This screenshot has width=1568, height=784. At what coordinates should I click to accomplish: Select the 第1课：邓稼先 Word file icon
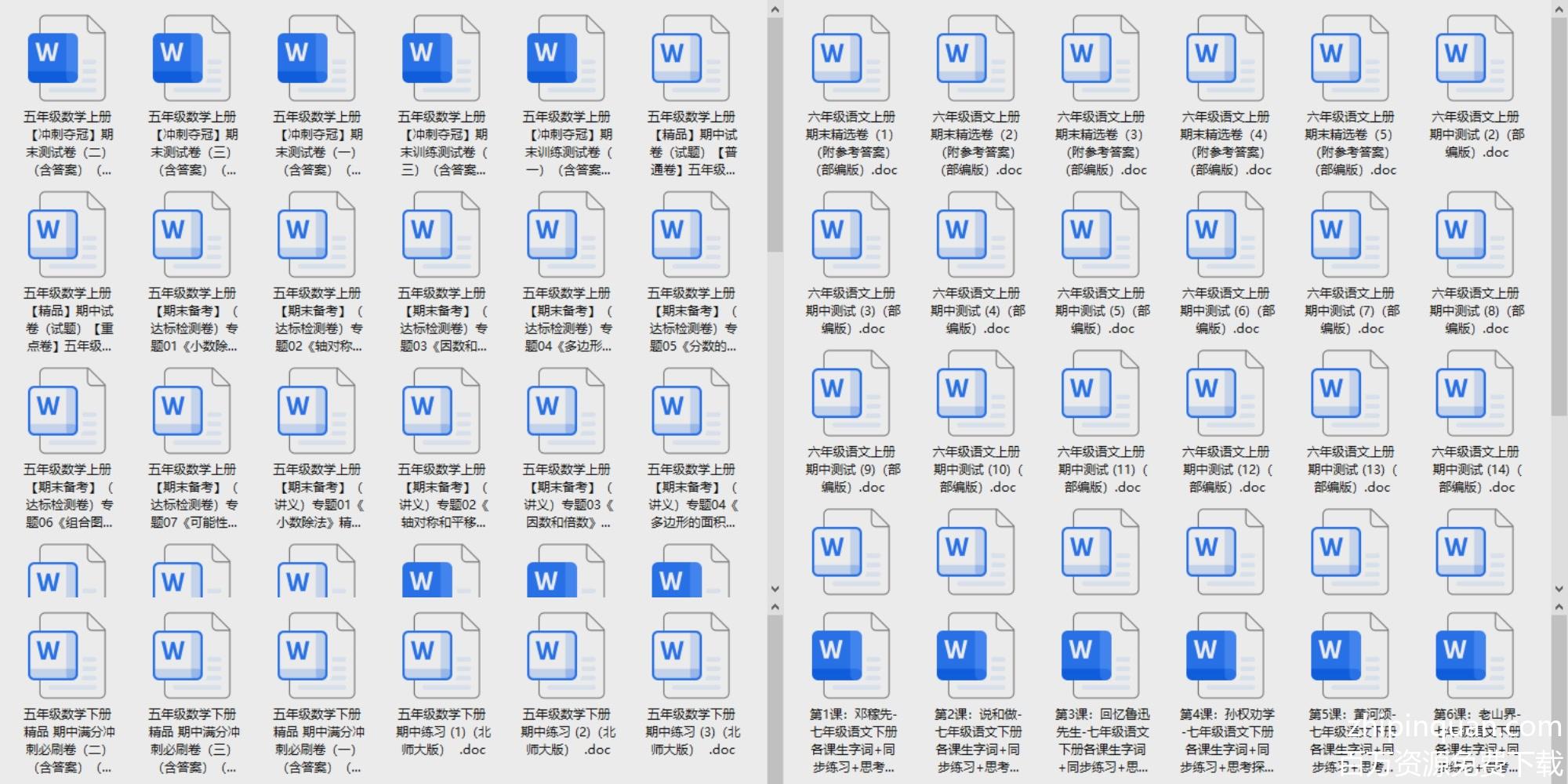851,655
